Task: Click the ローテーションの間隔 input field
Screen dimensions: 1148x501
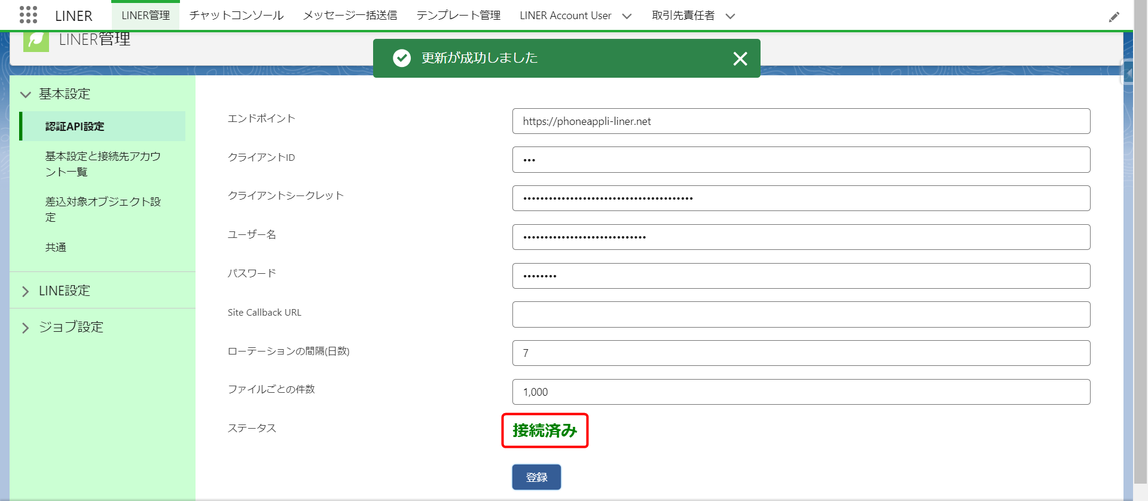Action: pyautogui.click(x=800, y=353)
